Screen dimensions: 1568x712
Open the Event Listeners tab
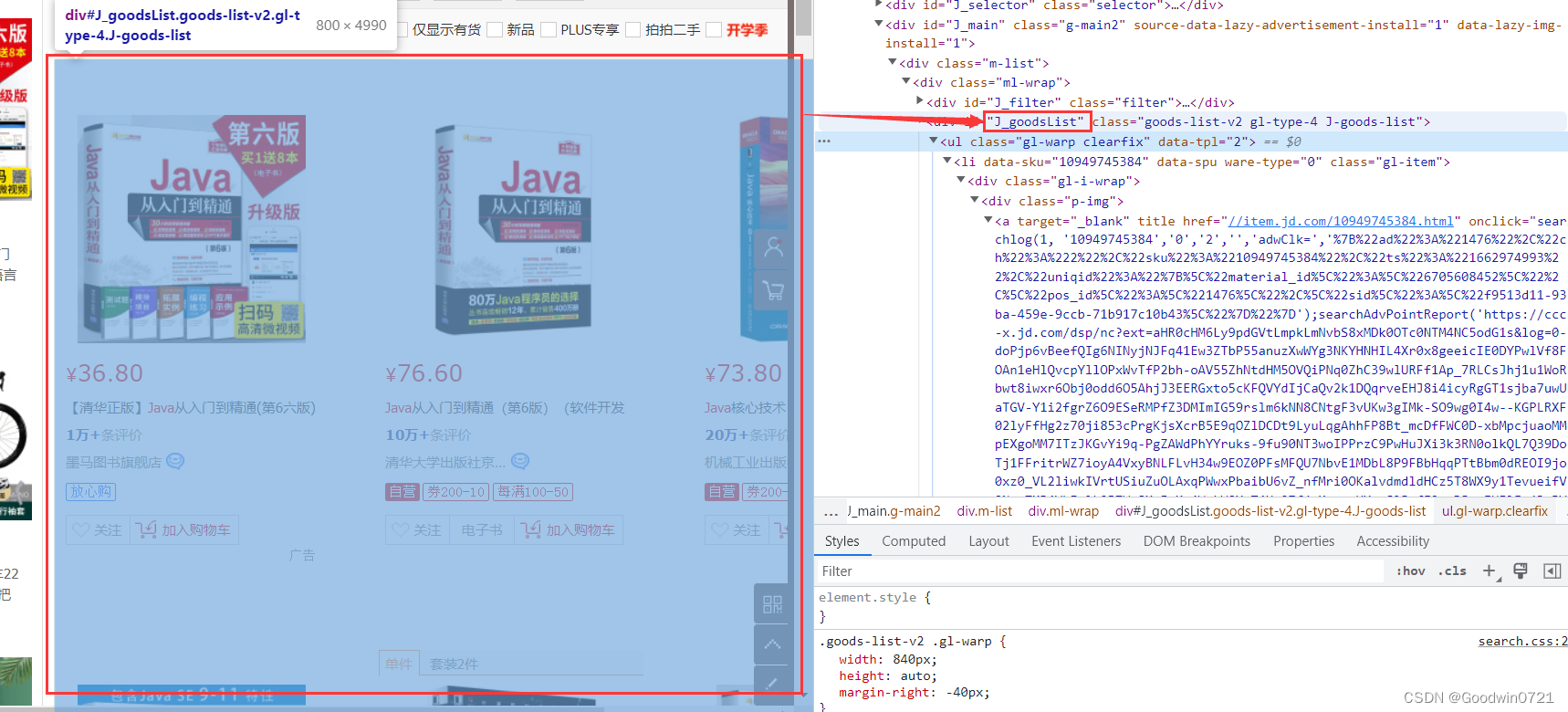[x=1076, y=541]
